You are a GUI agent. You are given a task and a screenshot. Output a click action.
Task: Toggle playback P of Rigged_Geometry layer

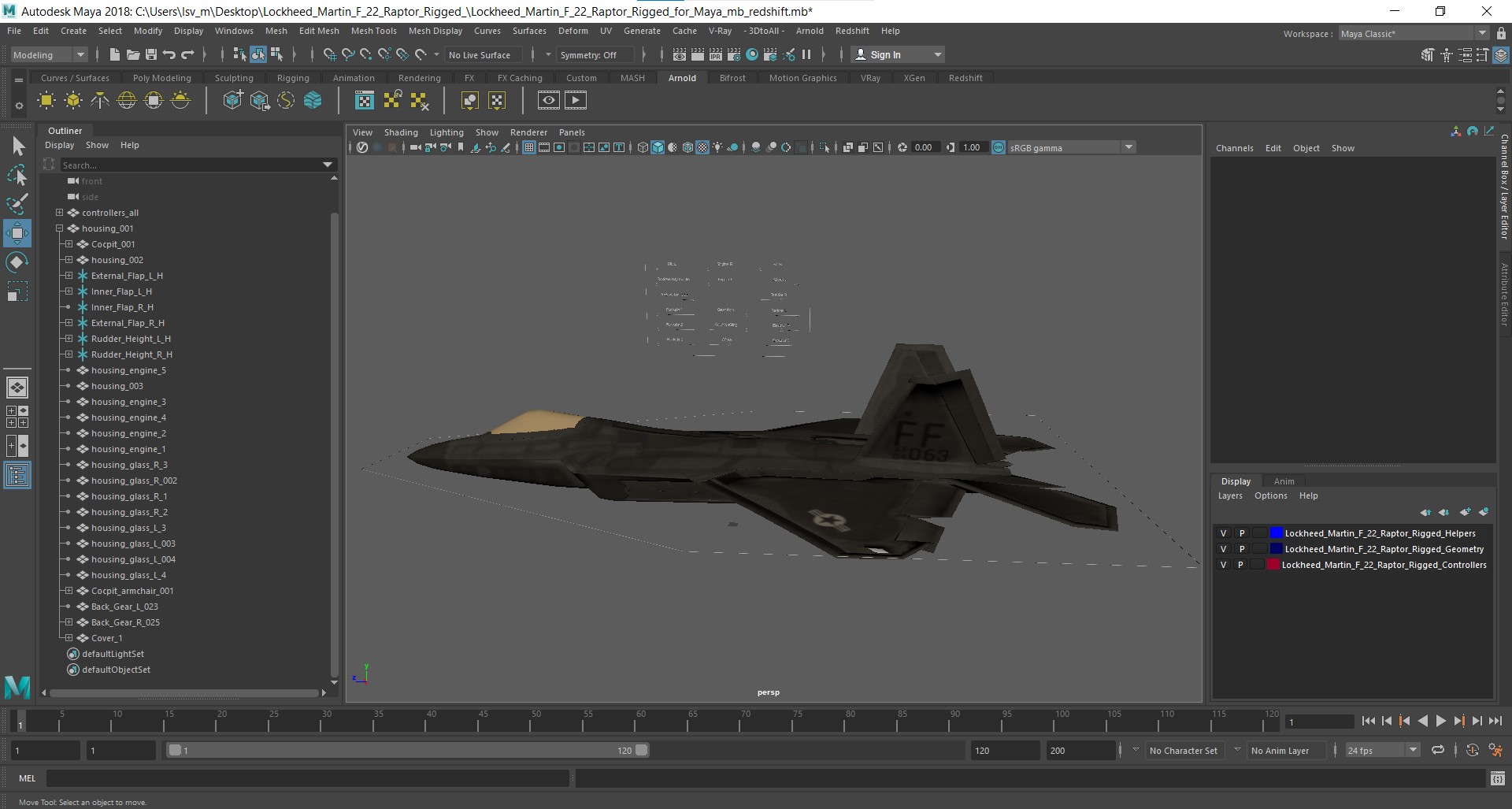[1242, 549]
